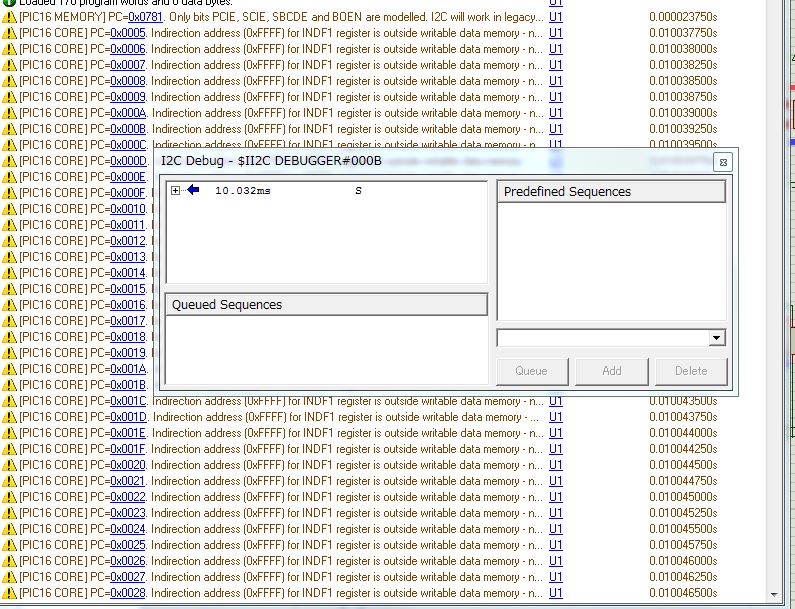
Task: Click warning icon on PC=0x0013 row
Action: click(x=9, y=257)
